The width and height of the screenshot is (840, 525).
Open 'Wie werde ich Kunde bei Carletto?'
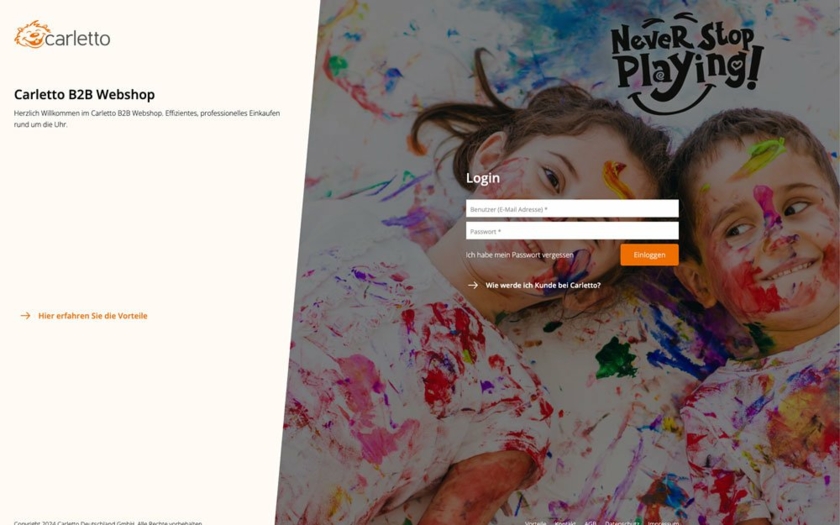pyautogui.click(x=543, y=285)
